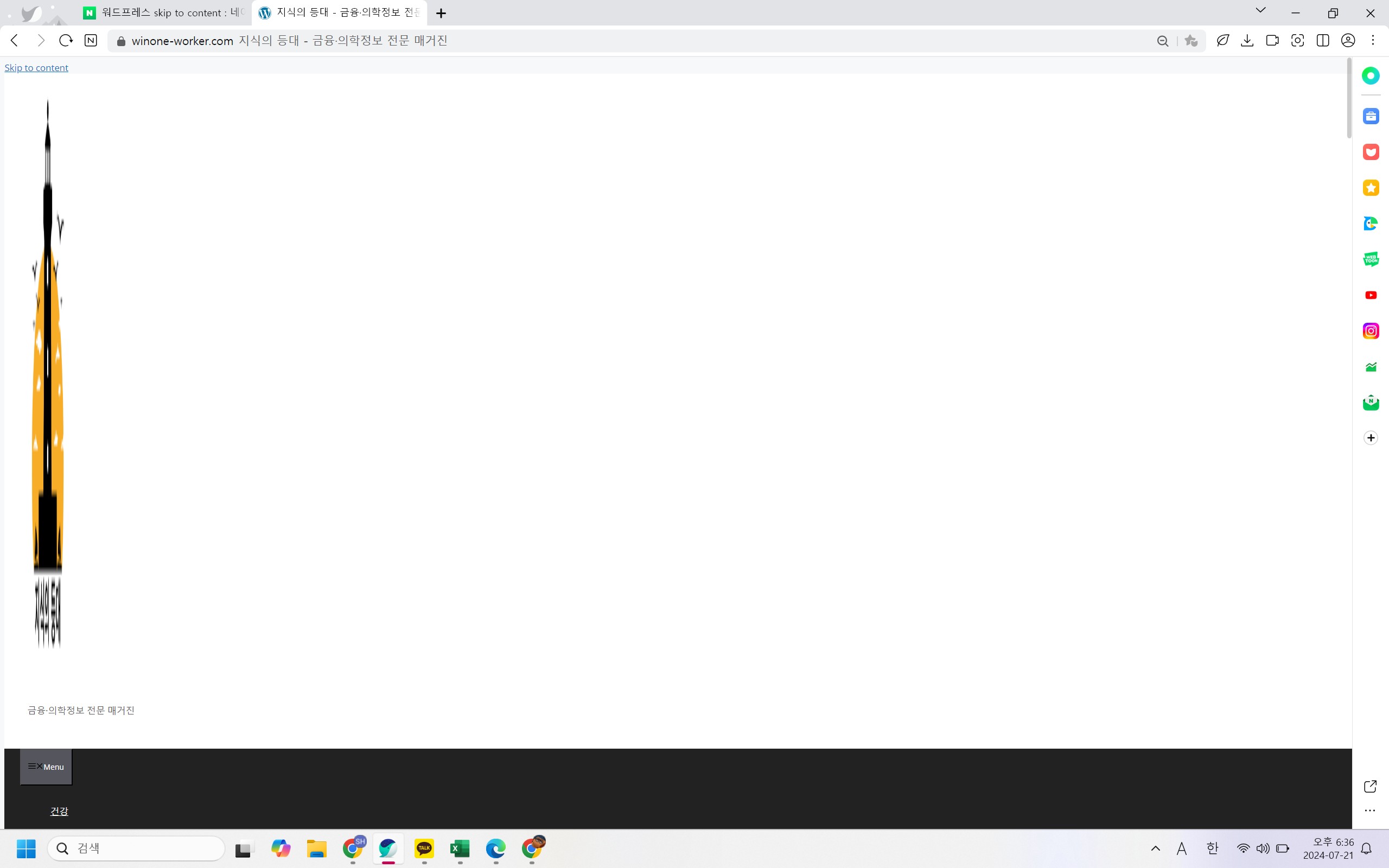Click the add new tab button
Viewport: 1389px width, 868px height.
[441, 13]
